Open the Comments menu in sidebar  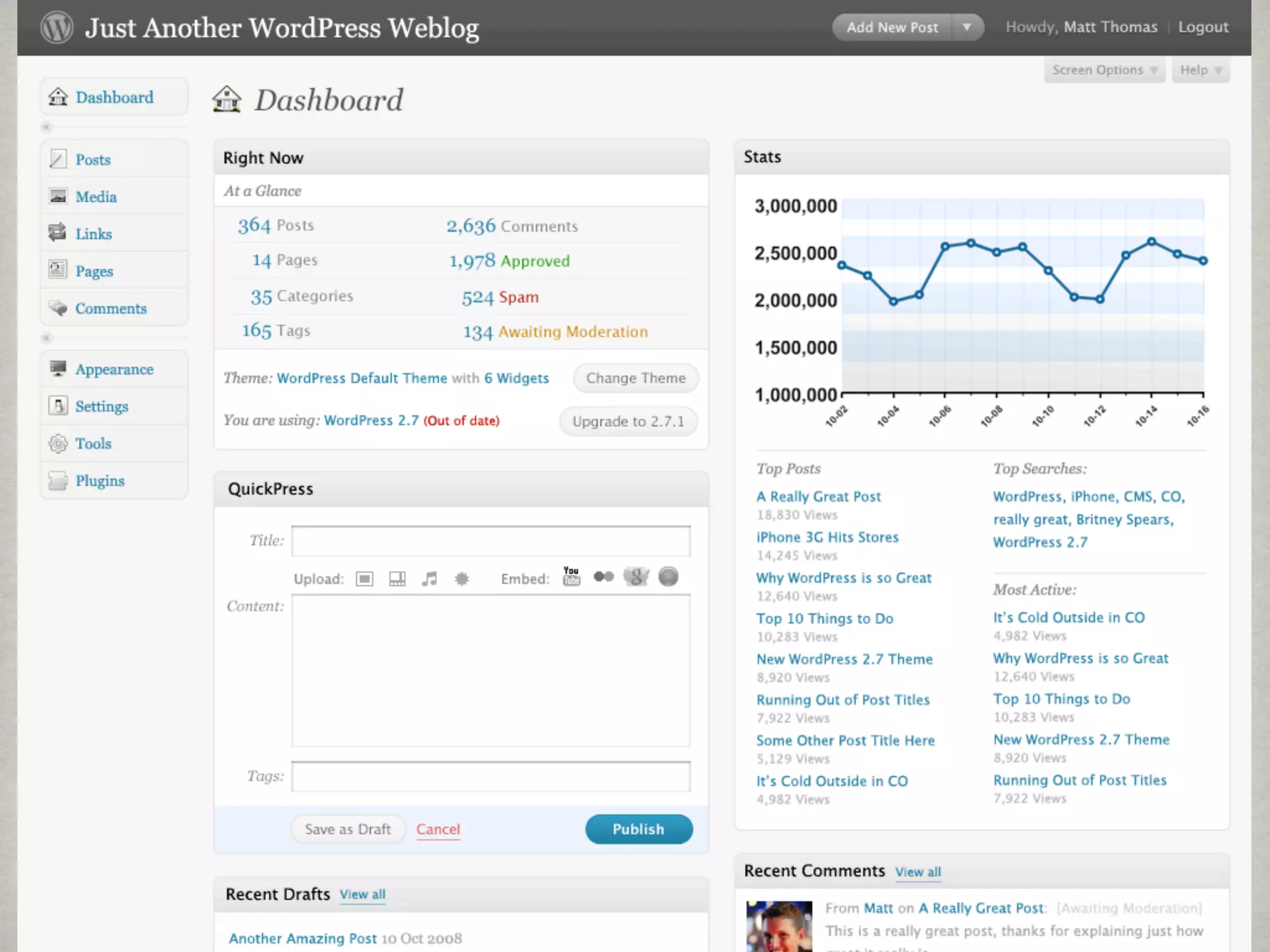pyautogui.click(x=111, y=309)
